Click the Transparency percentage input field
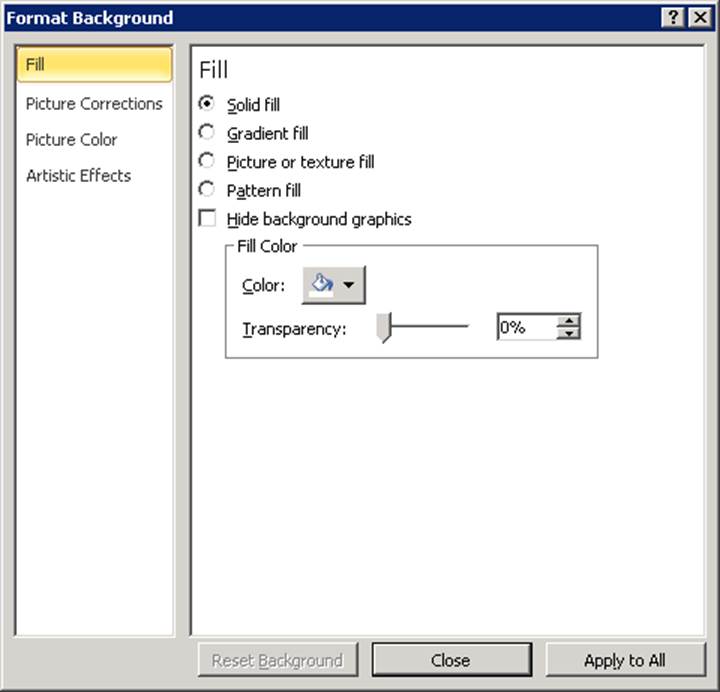Screen dimensions: 720x692 point(526,327)
